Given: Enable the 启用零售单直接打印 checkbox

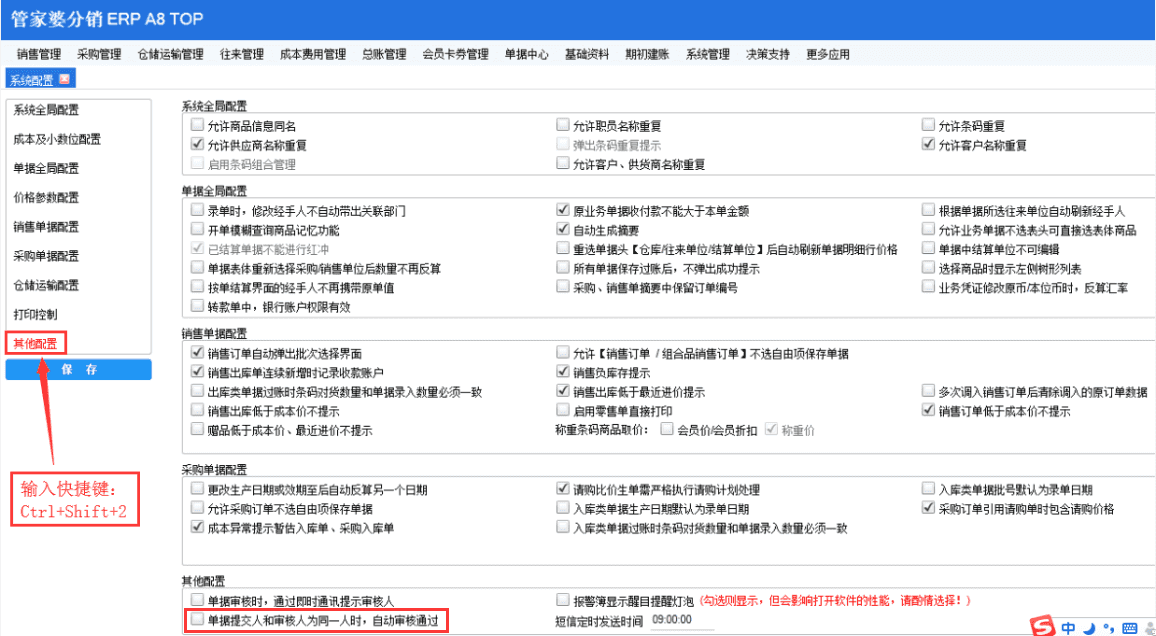Looking at the screenshot, I should click(563, 410).
